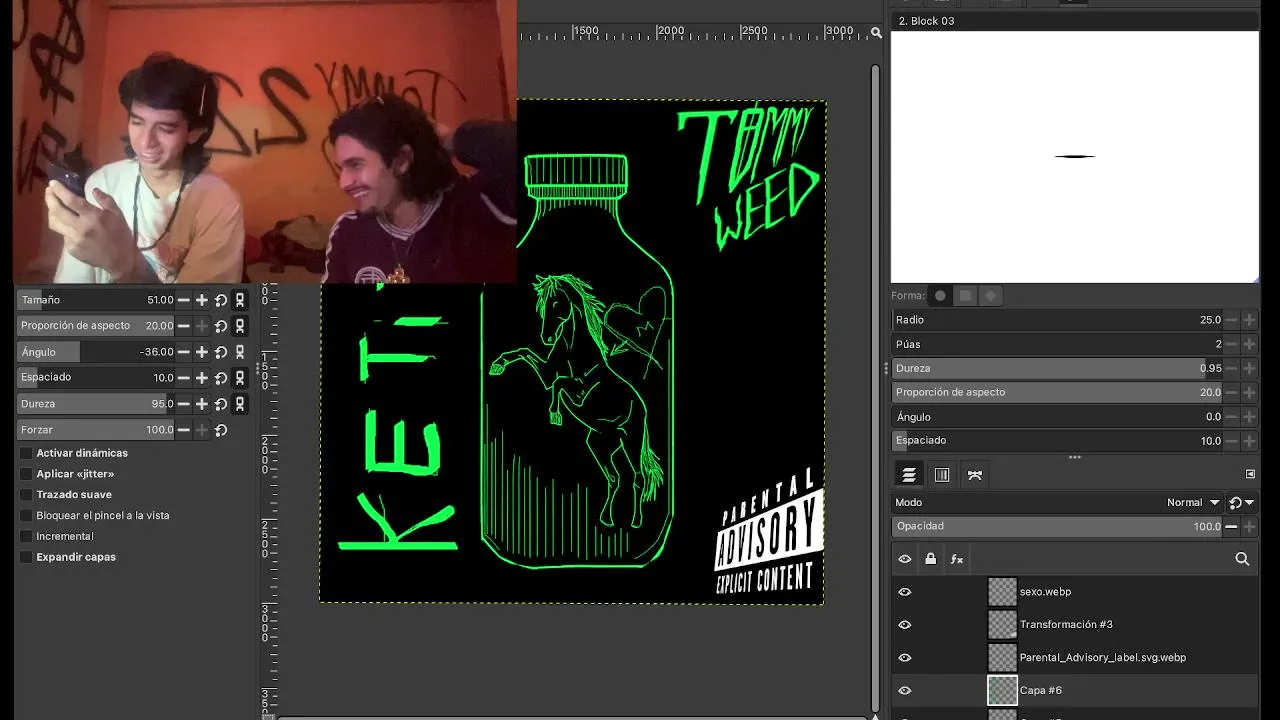This screenshot has height=720, width=1280.
Task: Click the layer Opacidad slider
Action: click(1057, 527)
